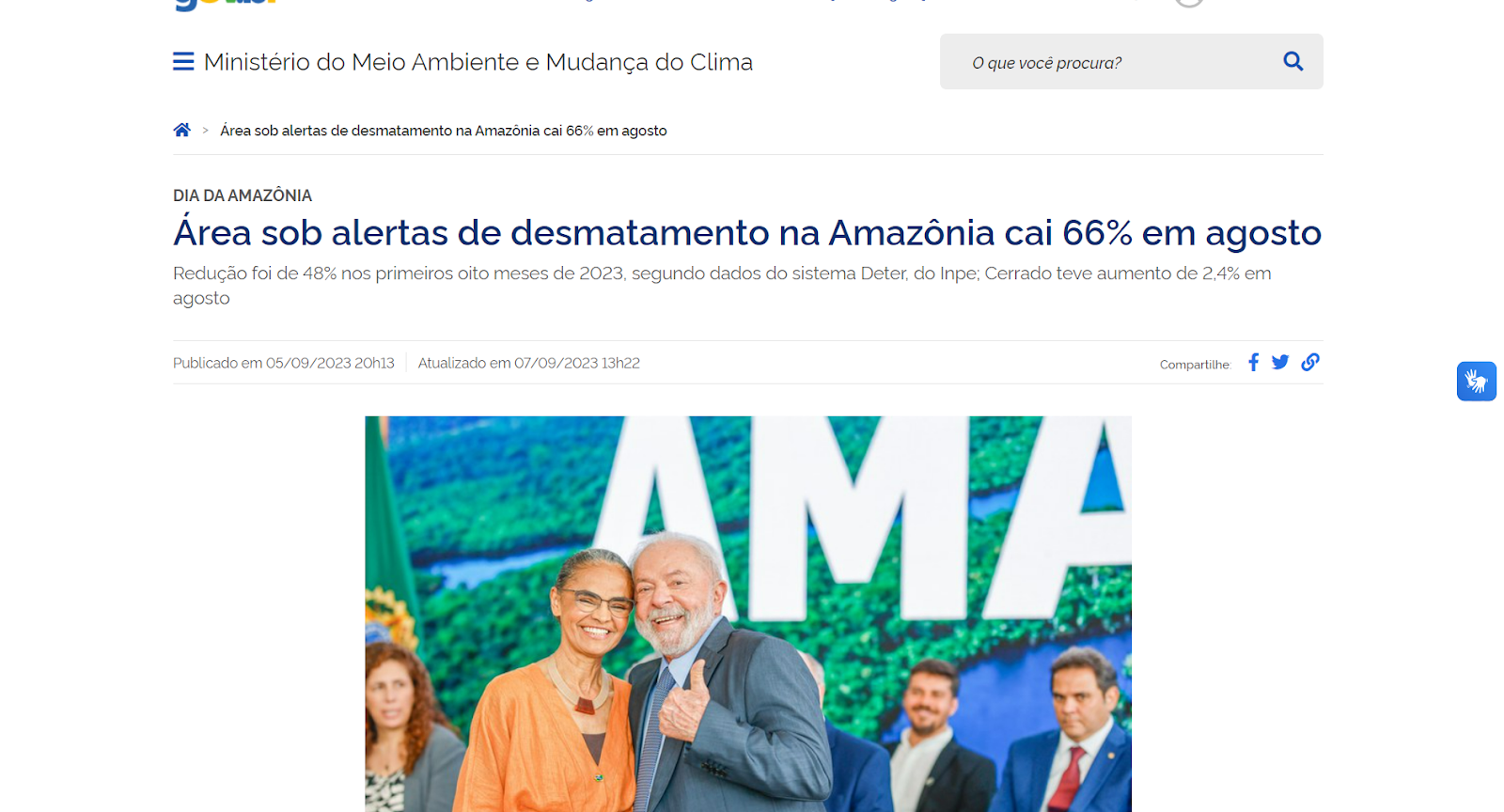Open the article photo with AMA backdrop
The image size is (1504, 812).
[x=748, y=614]
